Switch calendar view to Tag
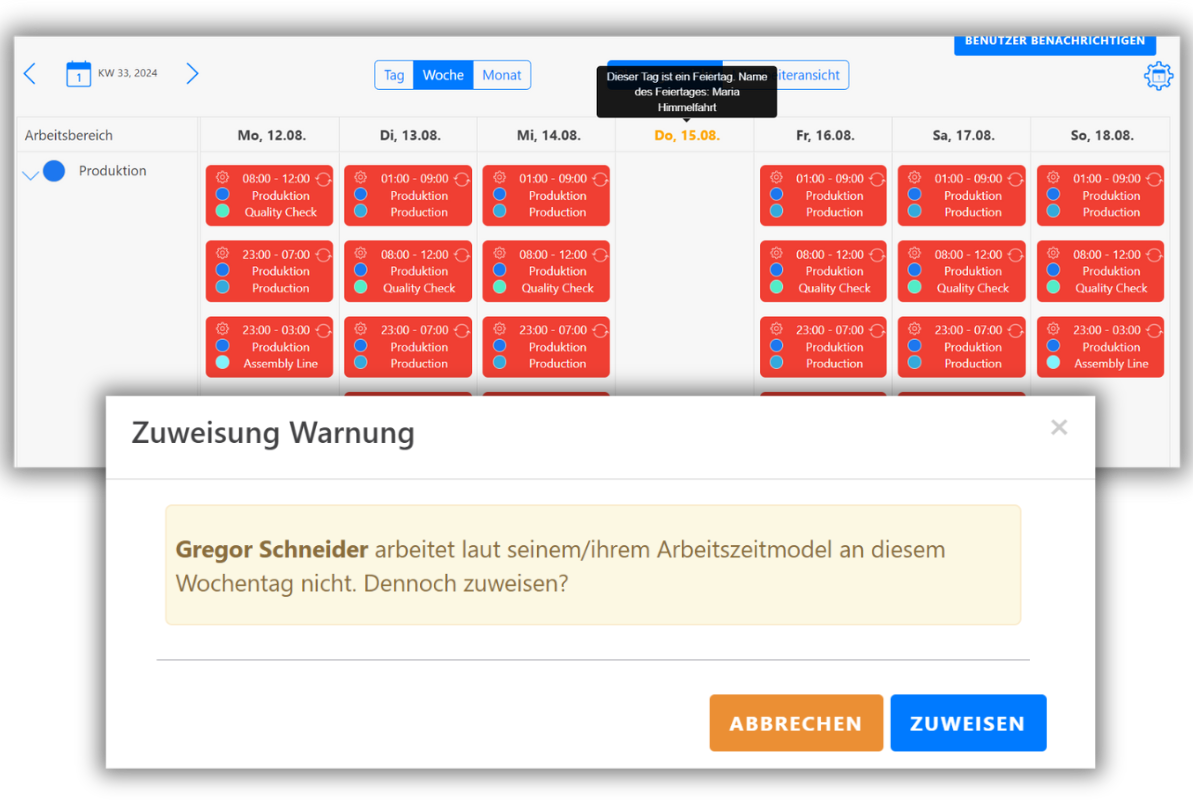Viewport: 1193px width, 805px height. [x=393, y=74]
